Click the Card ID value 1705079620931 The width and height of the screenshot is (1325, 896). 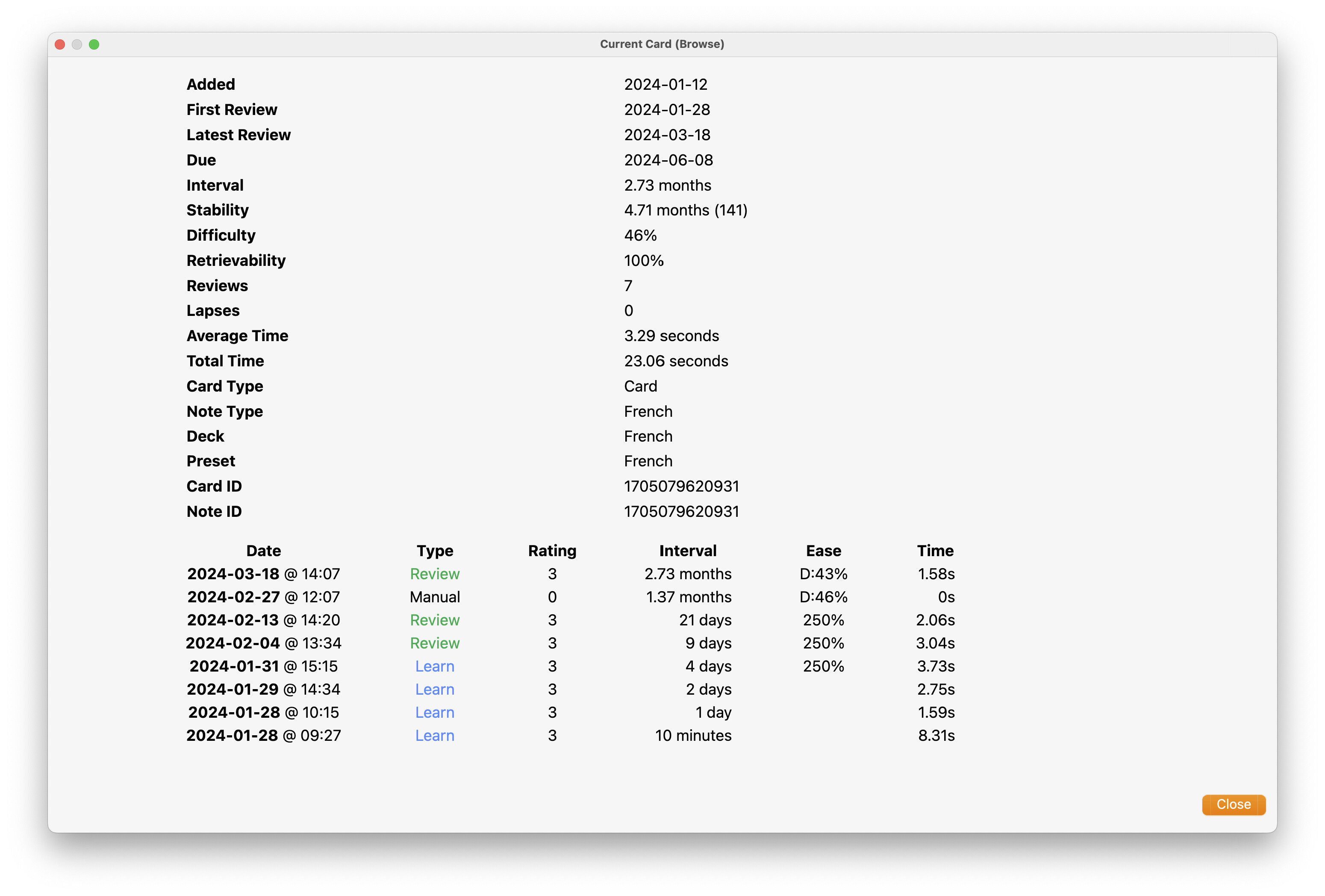click(681, 486)
